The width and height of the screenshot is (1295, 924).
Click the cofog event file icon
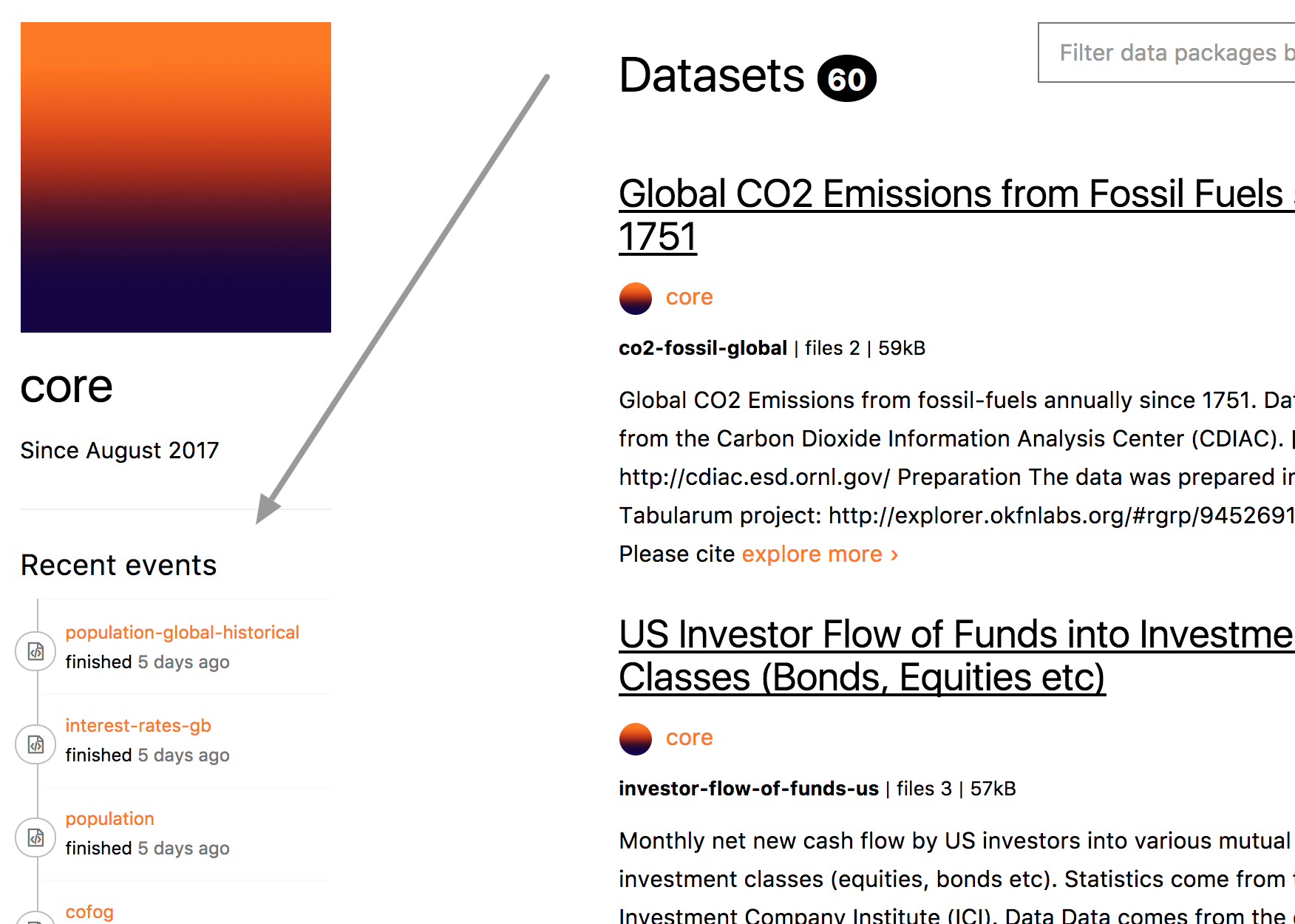pyautogui.click(x=35, y=919)
